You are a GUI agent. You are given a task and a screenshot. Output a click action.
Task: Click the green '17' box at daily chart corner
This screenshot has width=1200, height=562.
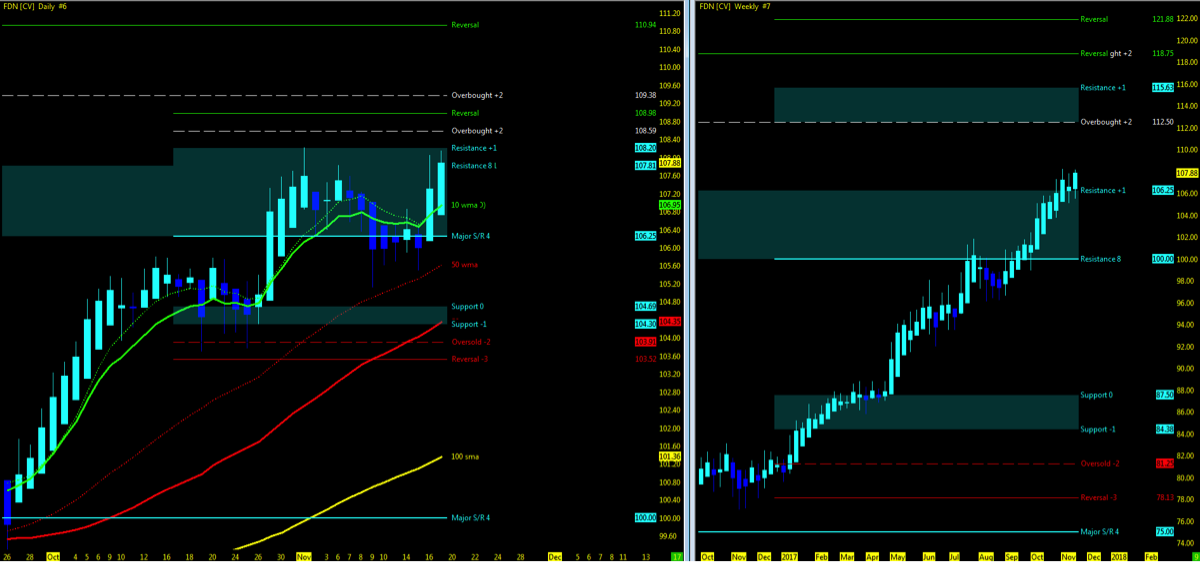676,555
